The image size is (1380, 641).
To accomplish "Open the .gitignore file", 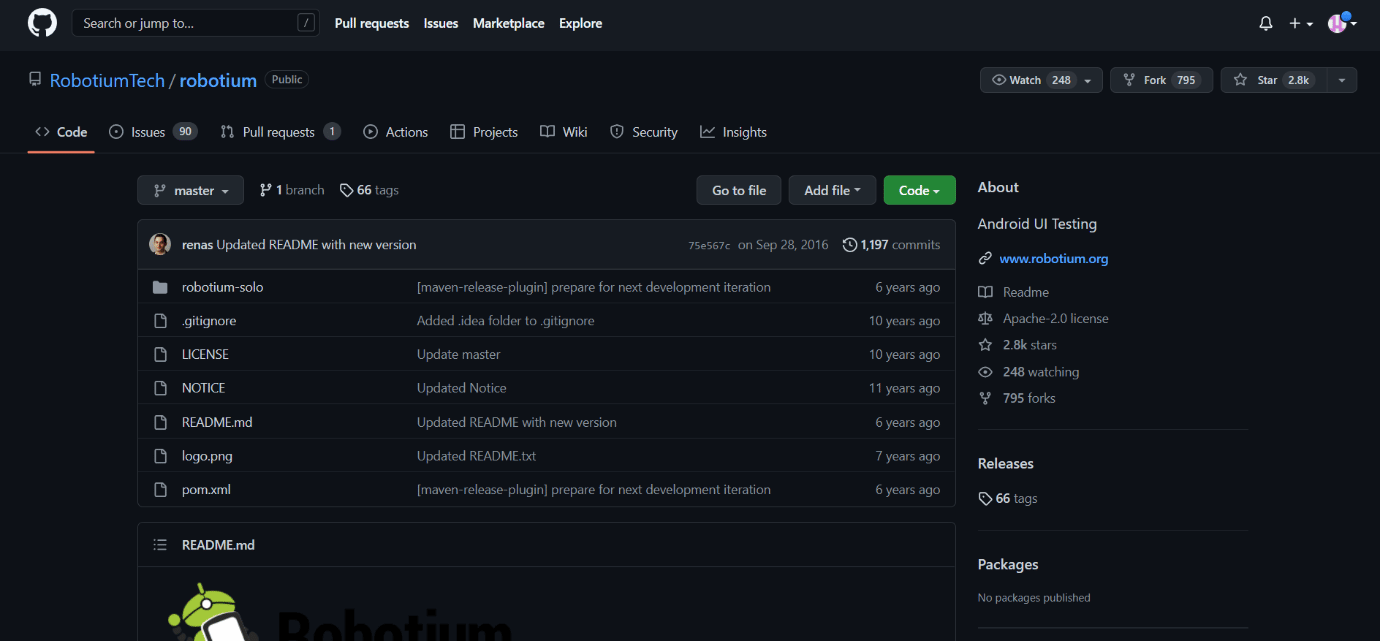I will pyautogui.click(x=209, y=321).
